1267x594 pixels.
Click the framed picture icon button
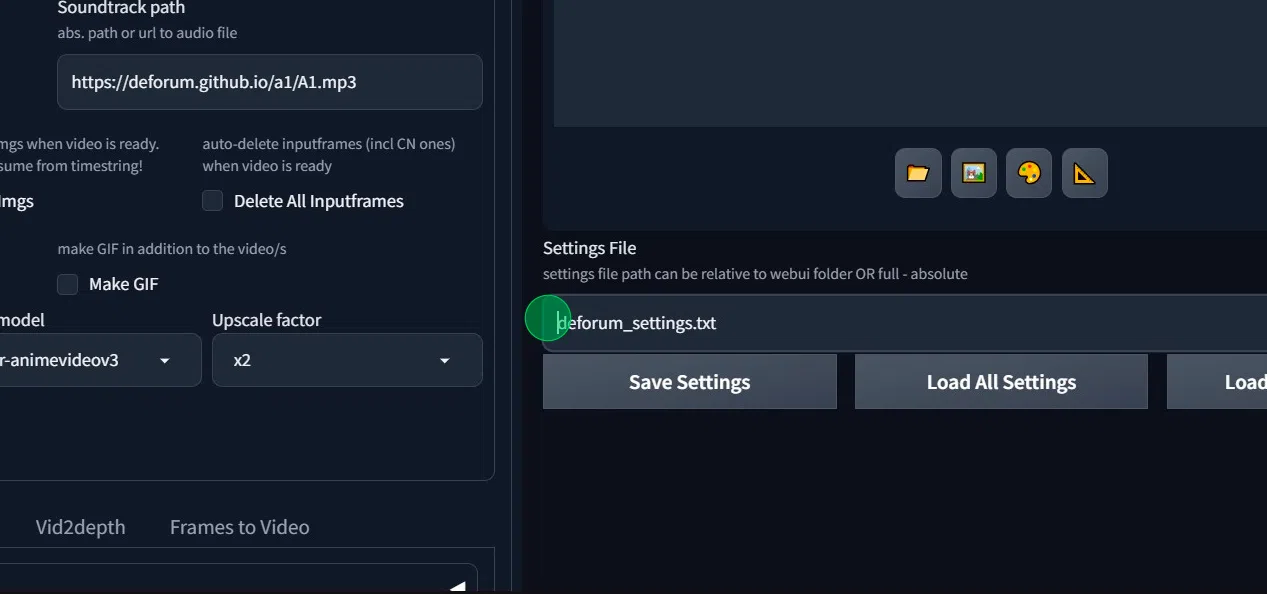(x=972, y=172)
